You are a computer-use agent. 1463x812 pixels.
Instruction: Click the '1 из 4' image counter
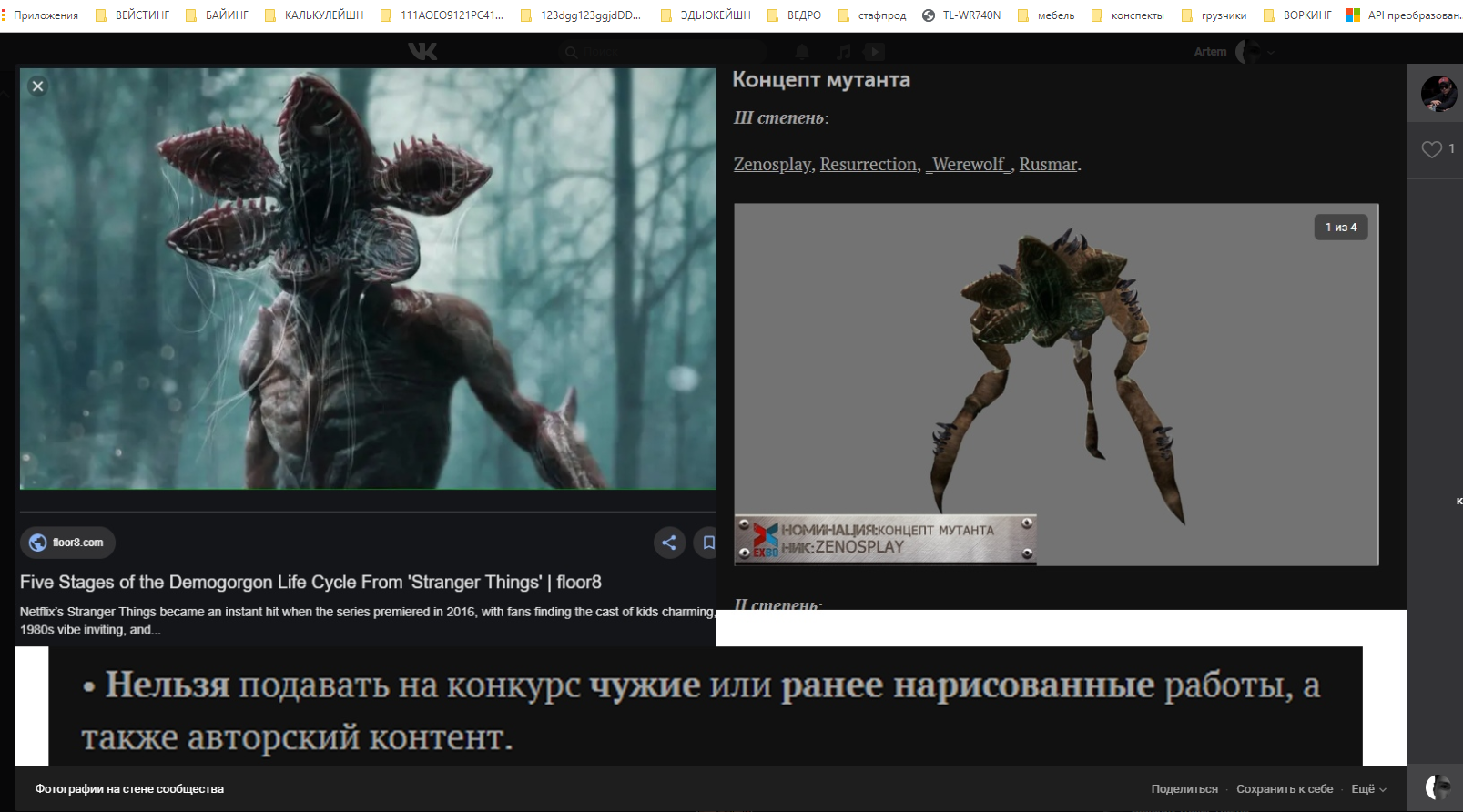tap(1341, 228)
